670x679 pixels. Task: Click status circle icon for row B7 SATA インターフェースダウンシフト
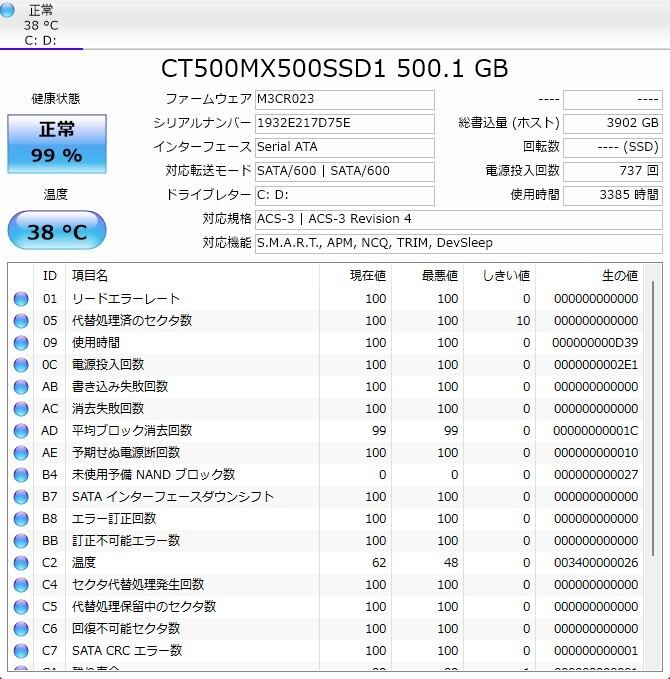coord(21,497)
